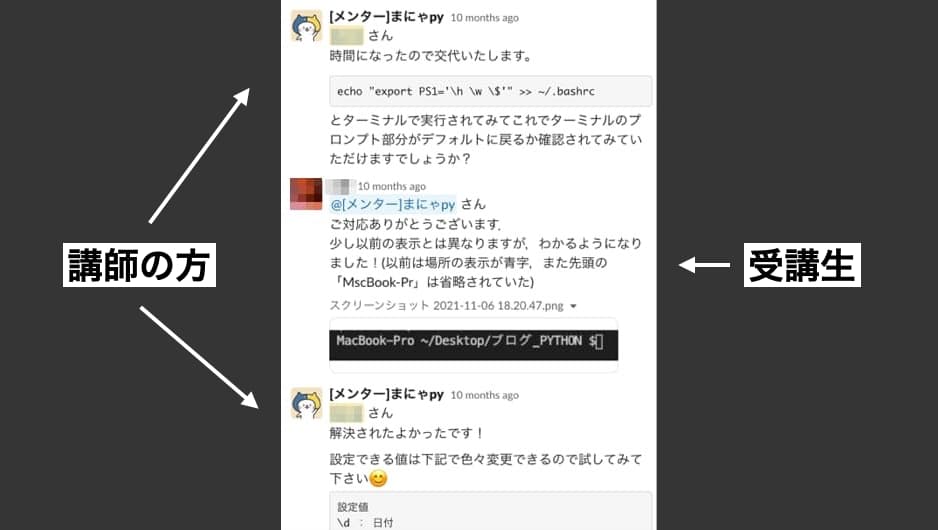Expand the screenshot file dropdown arrow
This screenshot has height=530, width=938.
[573, 306]
